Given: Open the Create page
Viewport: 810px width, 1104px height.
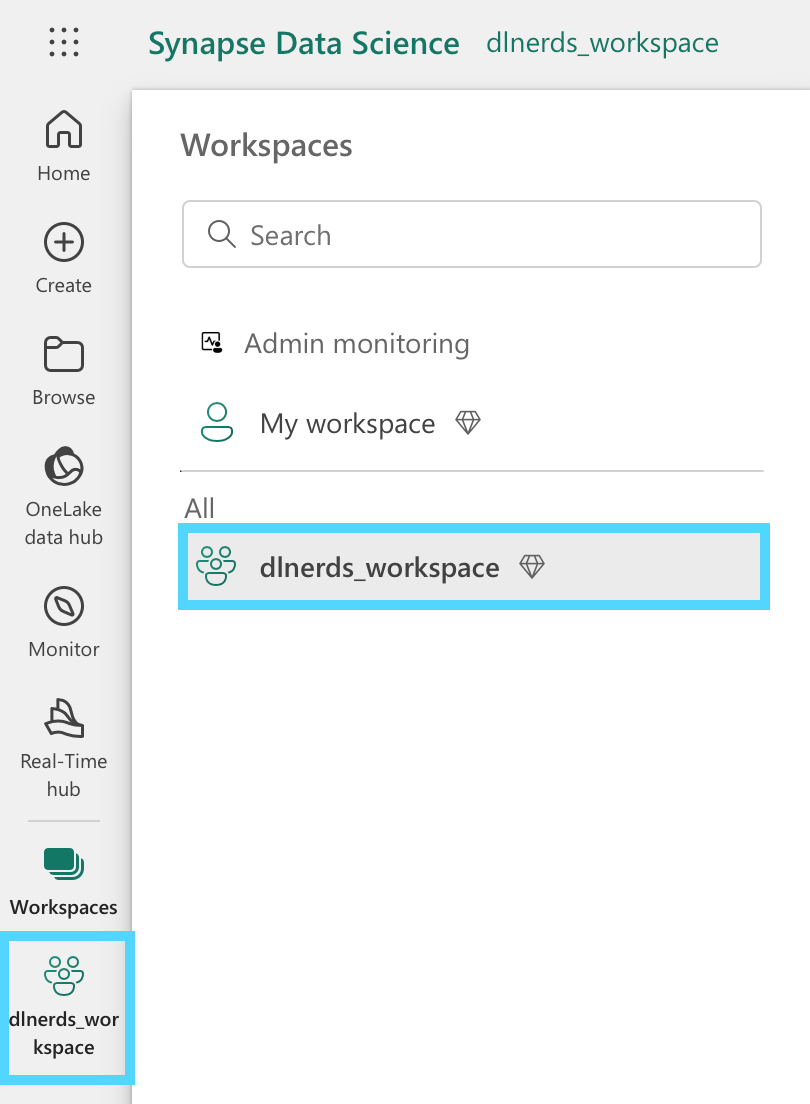Looking at the screenshot, I should (64, 258).
